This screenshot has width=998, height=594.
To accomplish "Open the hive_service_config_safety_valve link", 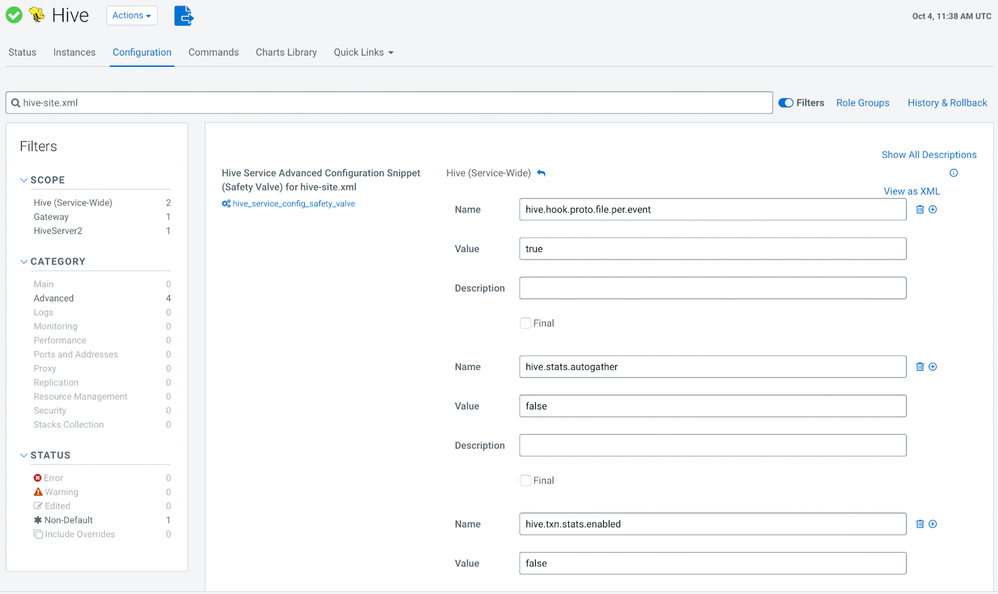I will (x=293, y=204).
